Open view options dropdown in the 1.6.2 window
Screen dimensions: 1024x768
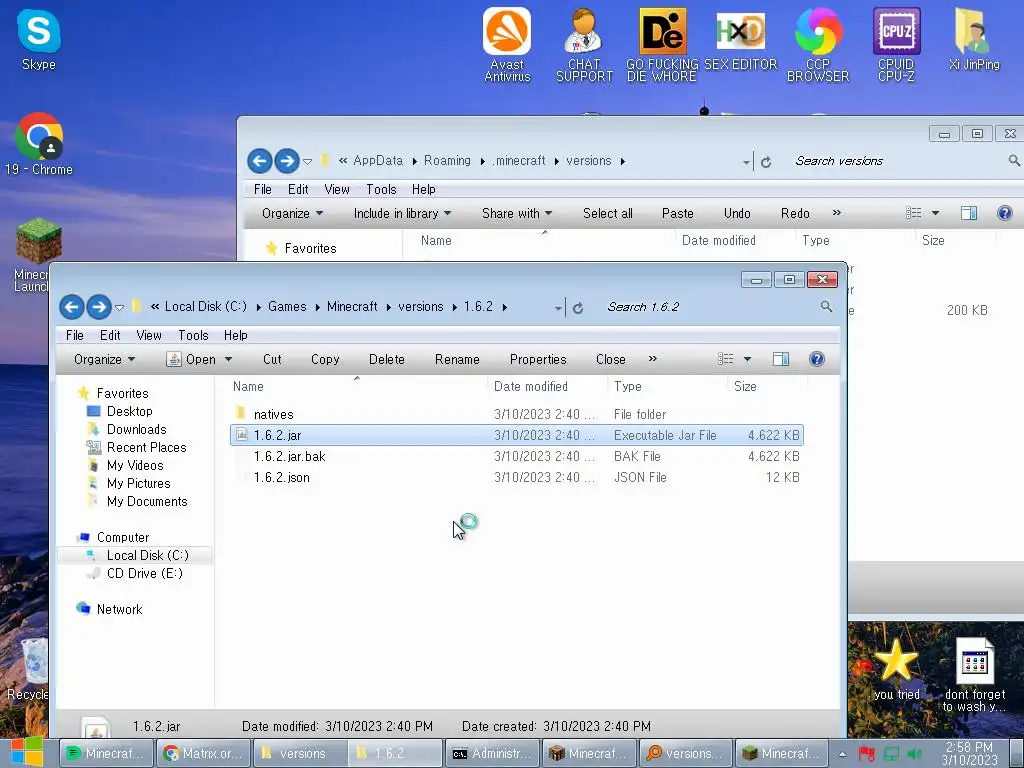coord(747,359)
